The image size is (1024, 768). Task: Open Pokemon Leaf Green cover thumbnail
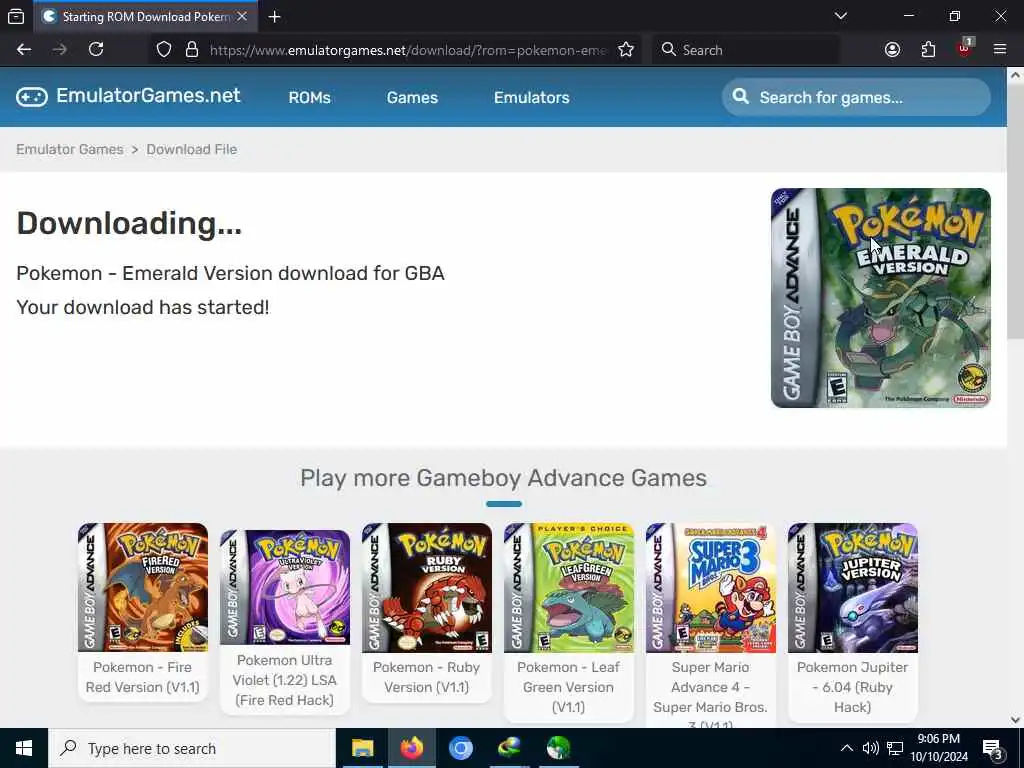coord(569,587)
